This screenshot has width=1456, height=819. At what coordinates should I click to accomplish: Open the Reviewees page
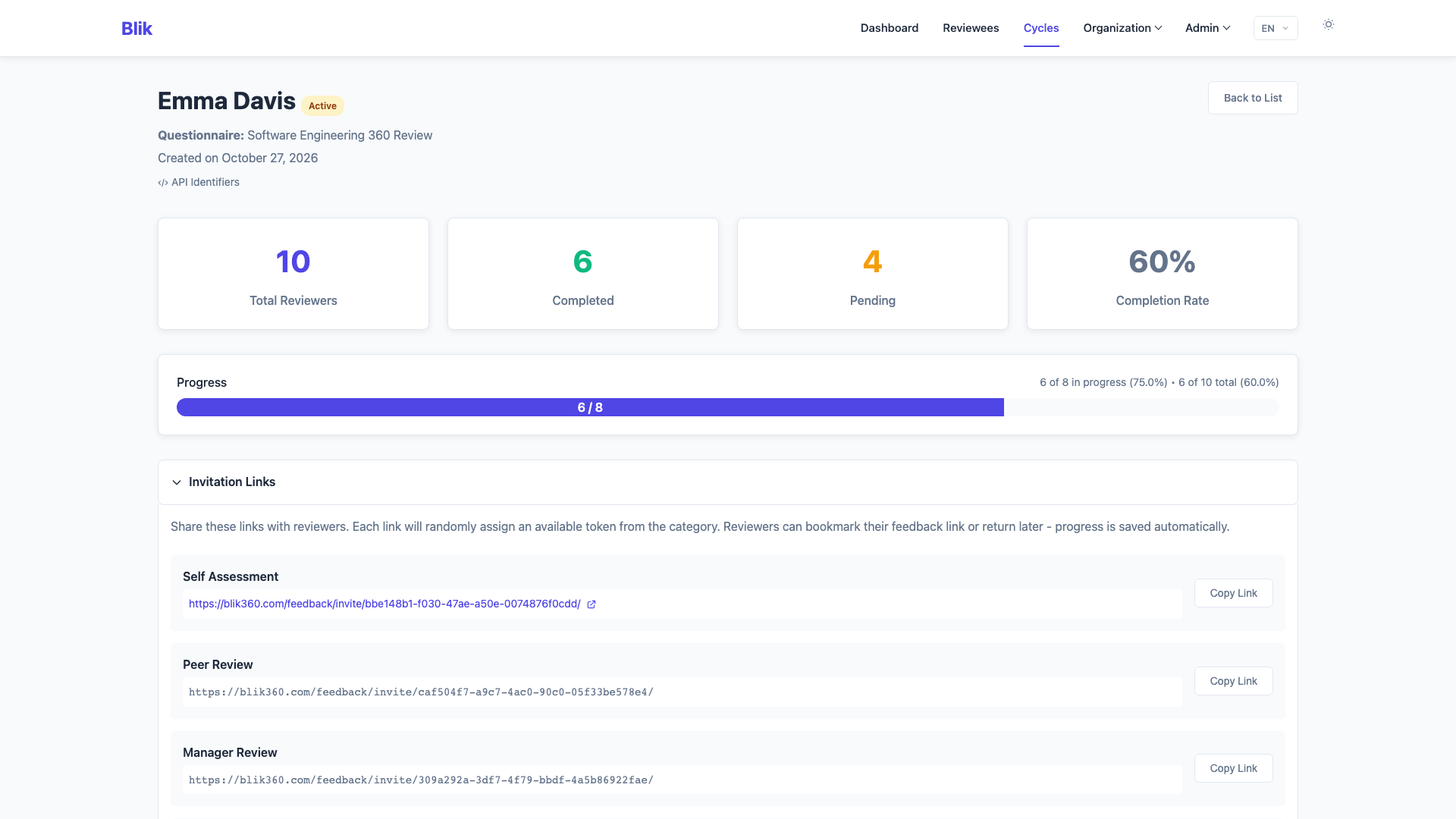pos(971,28)
